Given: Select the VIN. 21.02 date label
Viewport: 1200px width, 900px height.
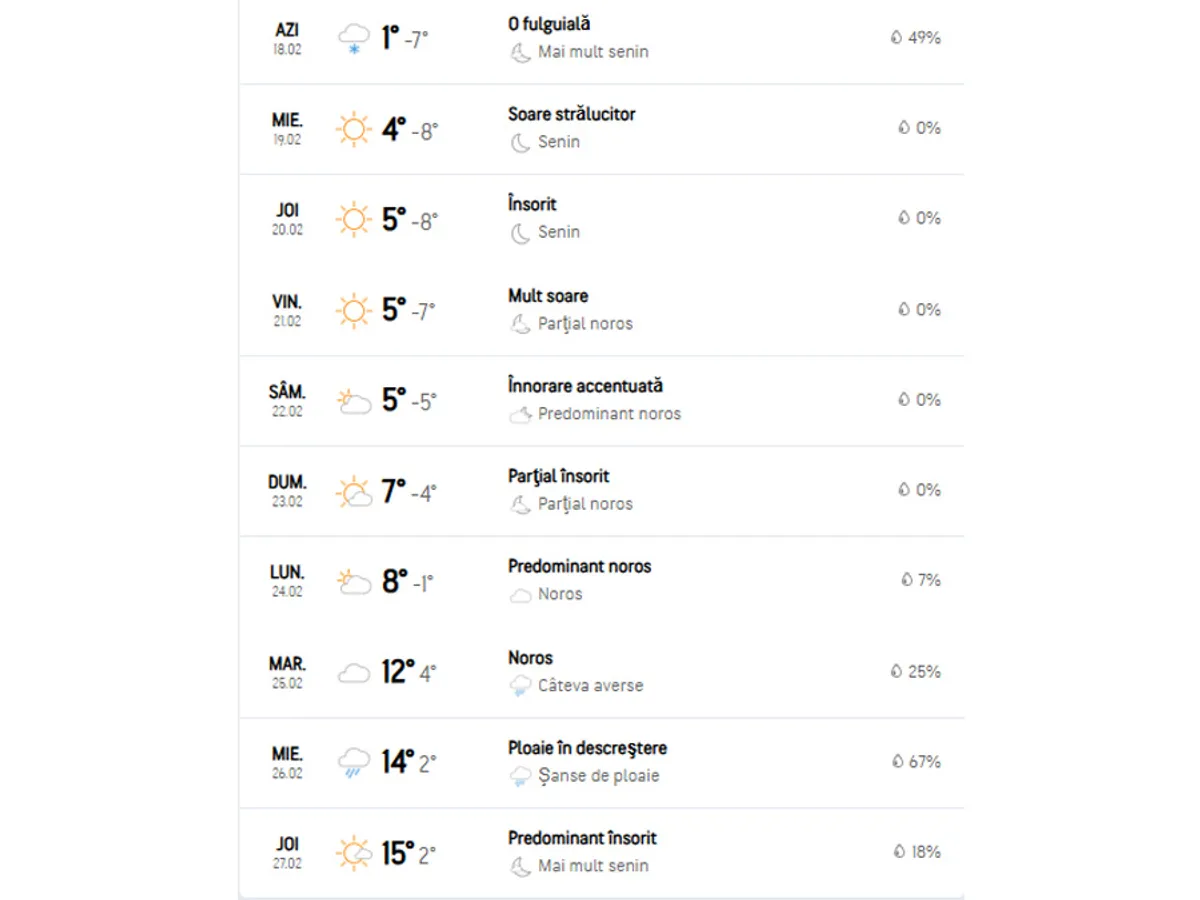Looking at the screenshot, I should point(287,310).
